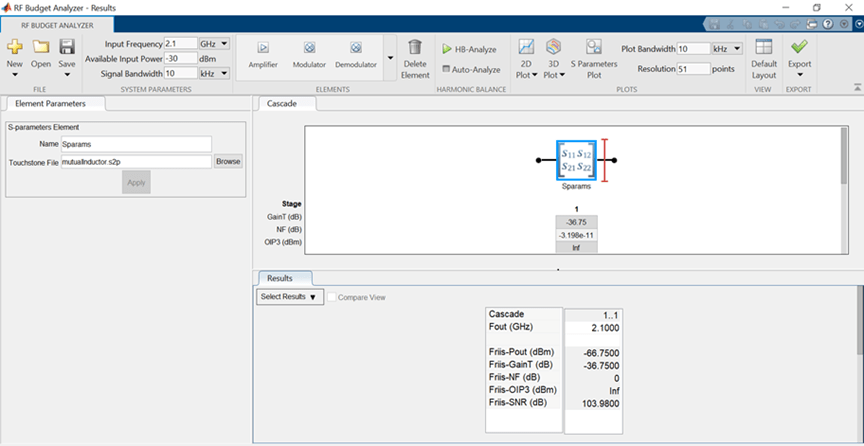
Task: Add an Amplifier element
Action: click(263, 54)
